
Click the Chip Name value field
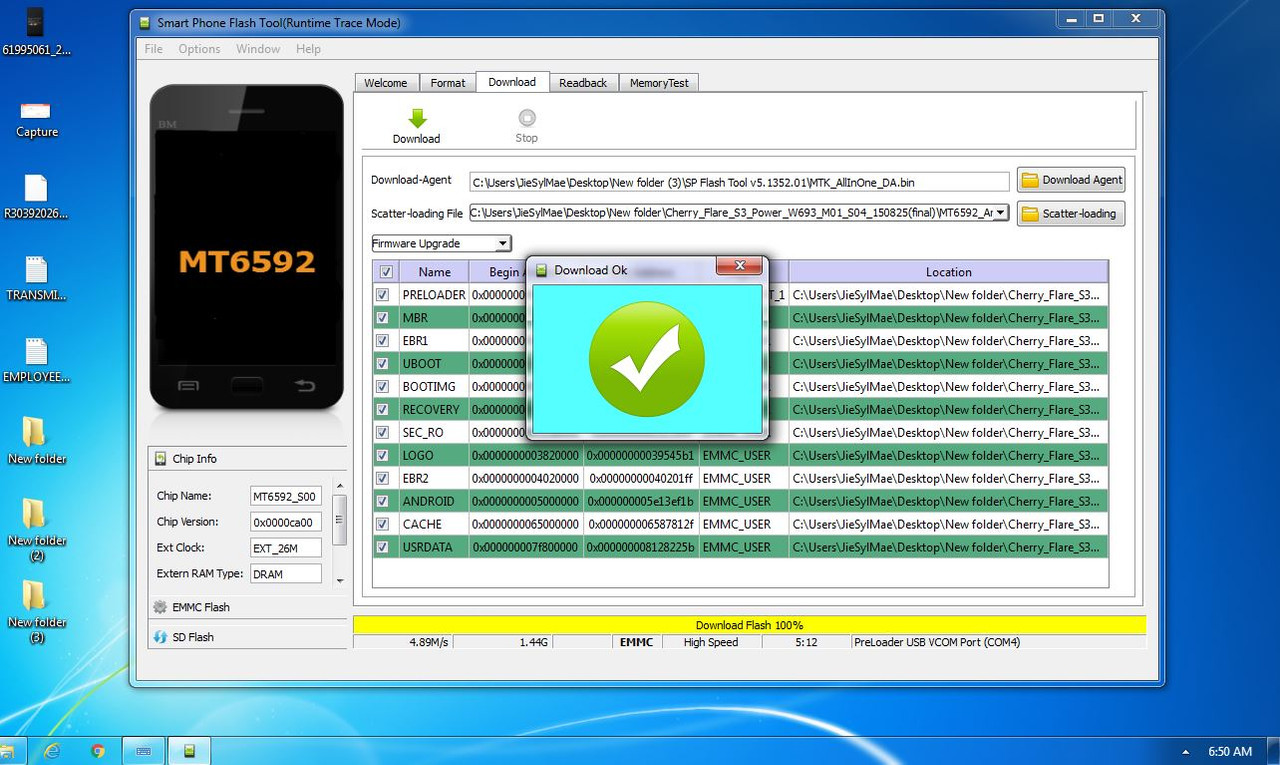tap(286, 496)
